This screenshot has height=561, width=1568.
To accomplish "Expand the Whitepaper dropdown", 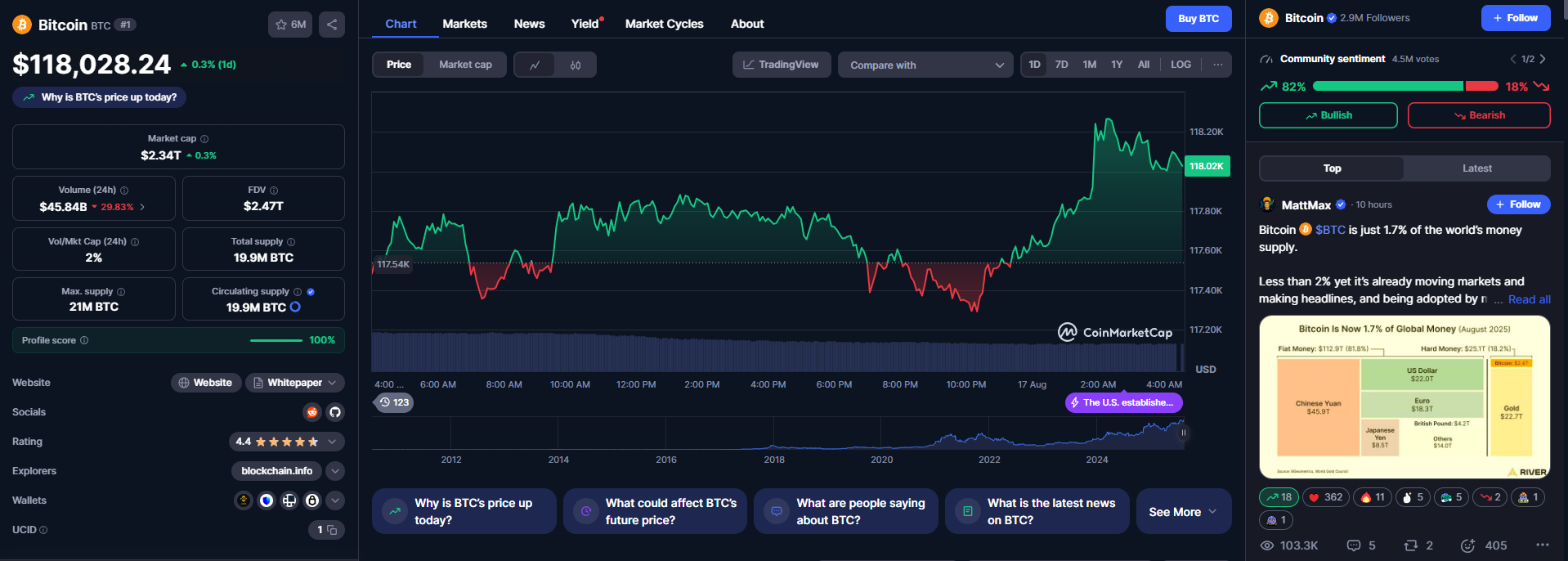I will coord(295,383).
